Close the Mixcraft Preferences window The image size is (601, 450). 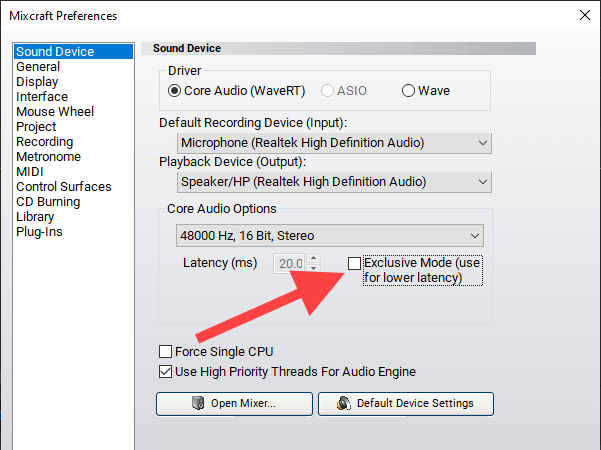[x=585, y=16]
